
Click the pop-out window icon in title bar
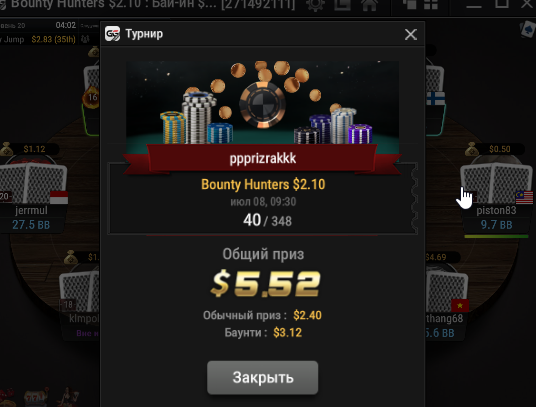click(x=342, y=5)
